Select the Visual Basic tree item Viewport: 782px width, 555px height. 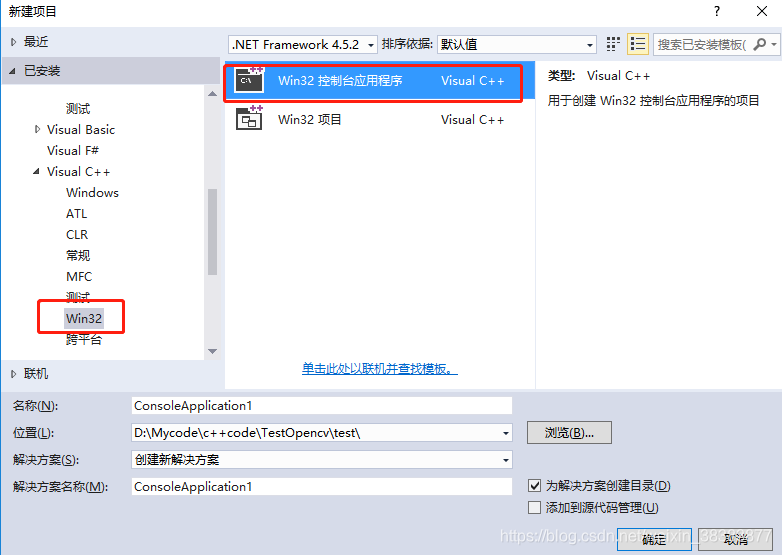point(81,129)
